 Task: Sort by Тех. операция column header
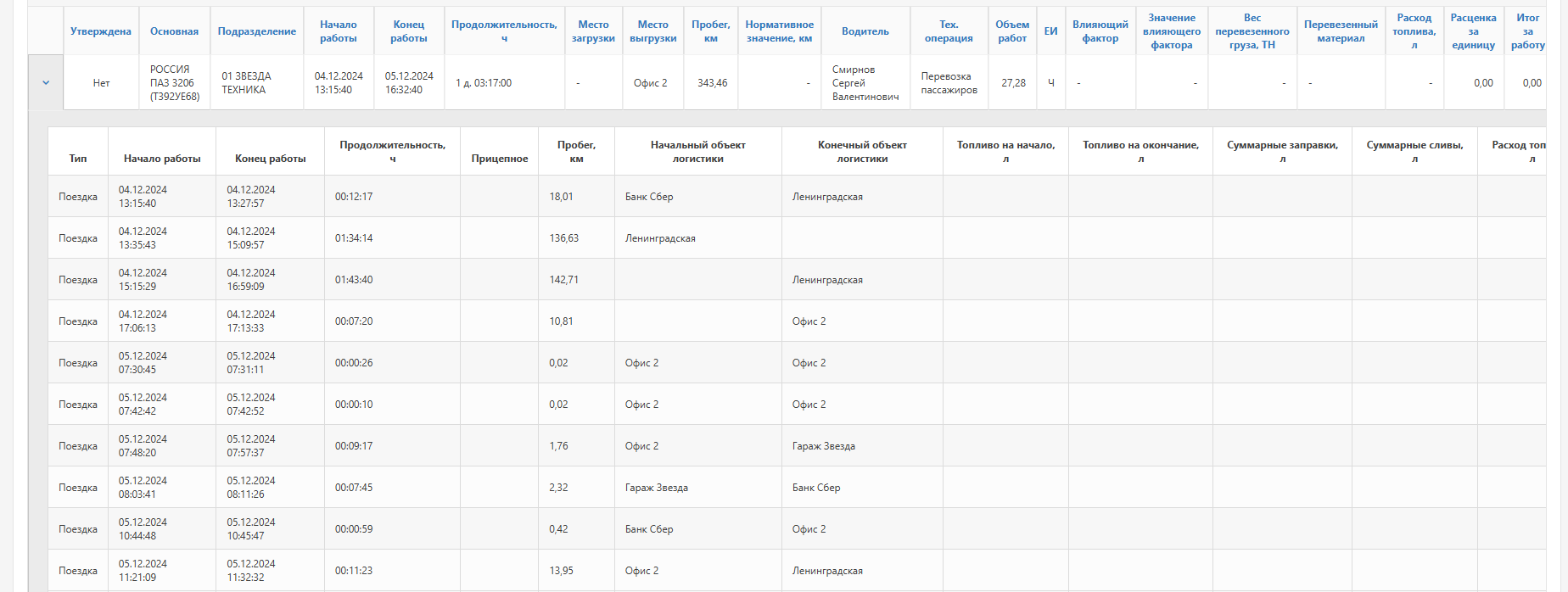[x=949, y=31]
